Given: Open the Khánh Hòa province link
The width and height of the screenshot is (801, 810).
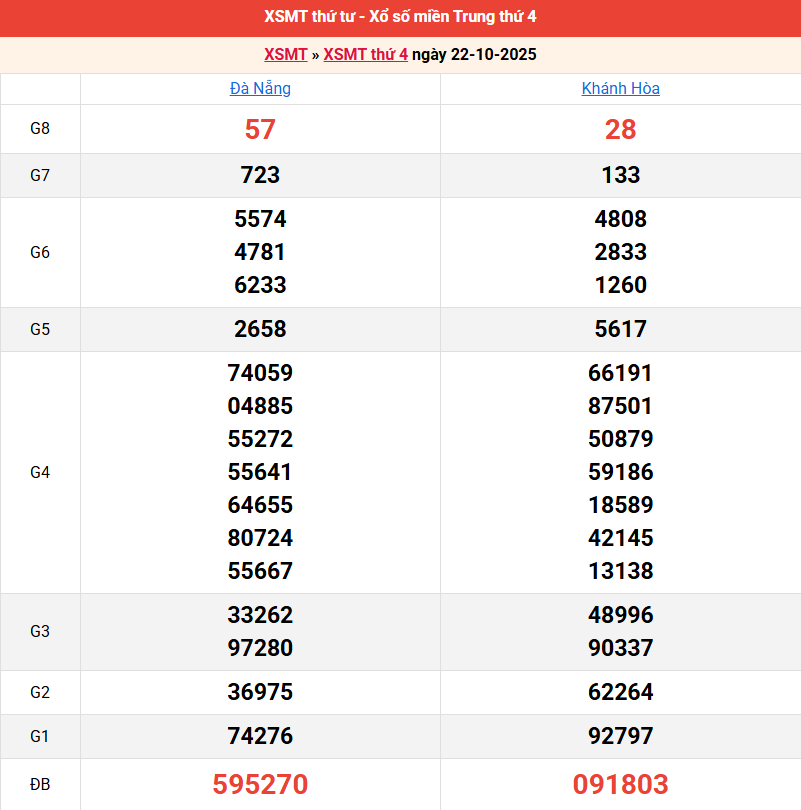Looking at the screenshot, I should [x=620, y=88].
